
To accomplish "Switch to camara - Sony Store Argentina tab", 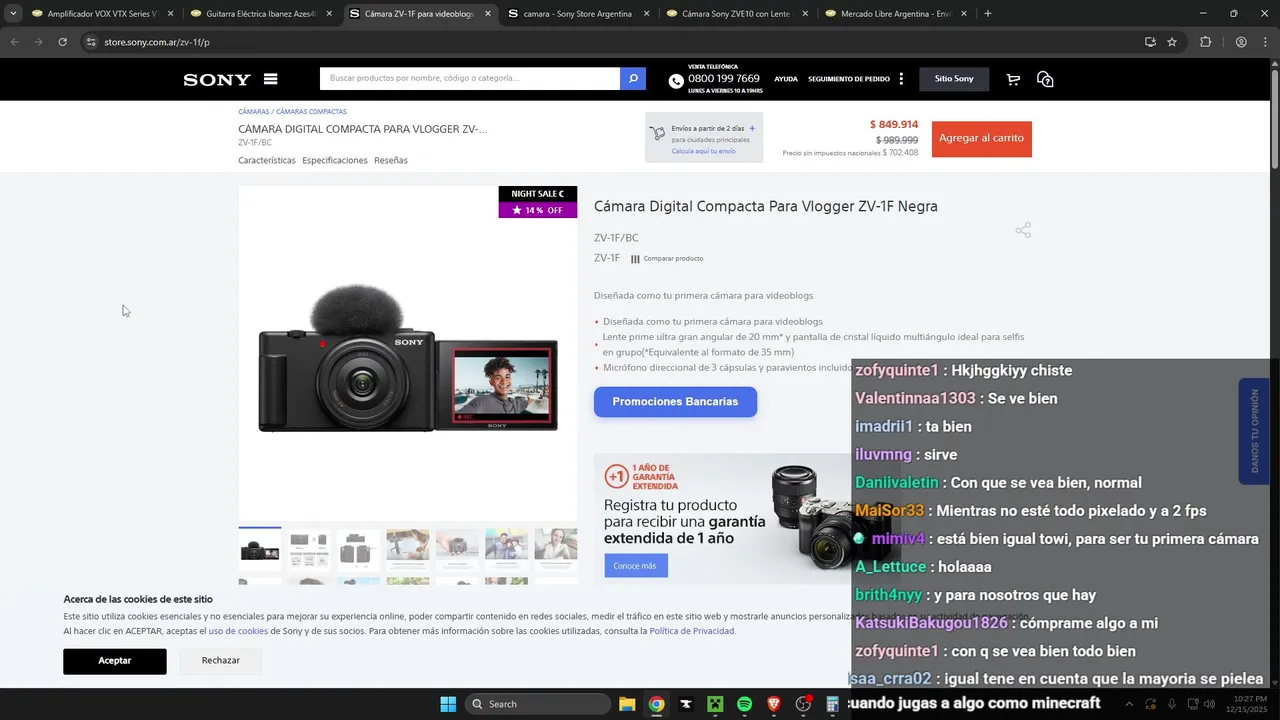I will [579, 14].
